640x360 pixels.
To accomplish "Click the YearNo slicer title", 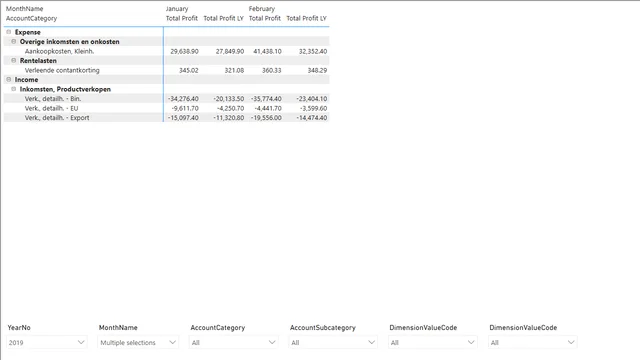I will click(19, 327).
